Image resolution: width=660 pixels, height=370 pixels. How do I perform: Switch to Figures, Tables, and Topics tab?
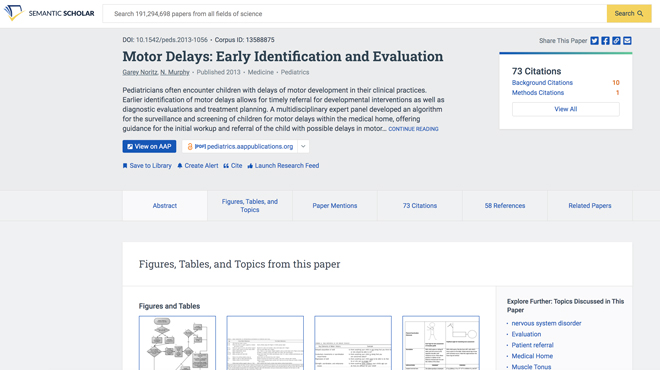click(250, 205)
